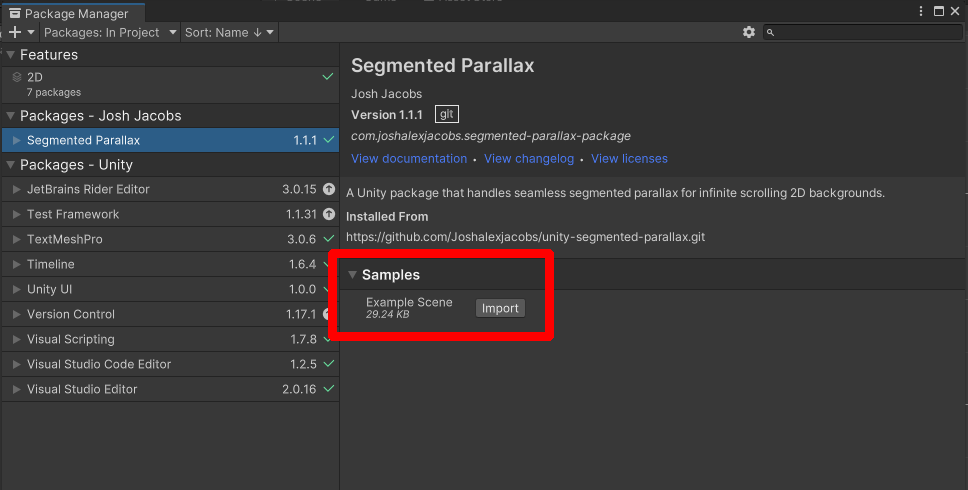The width and height of the screenshot is (968, 490).
Task: Click installed checkmark for Visual Studio Editor
Action: 328,389
